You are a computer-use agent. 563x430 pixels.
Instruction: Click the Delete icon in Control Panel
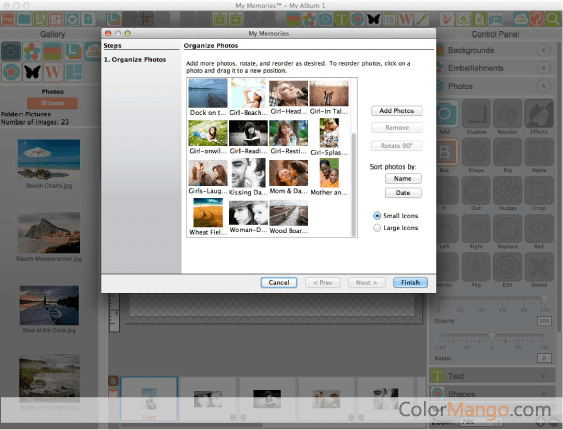(x=539, y=267)
